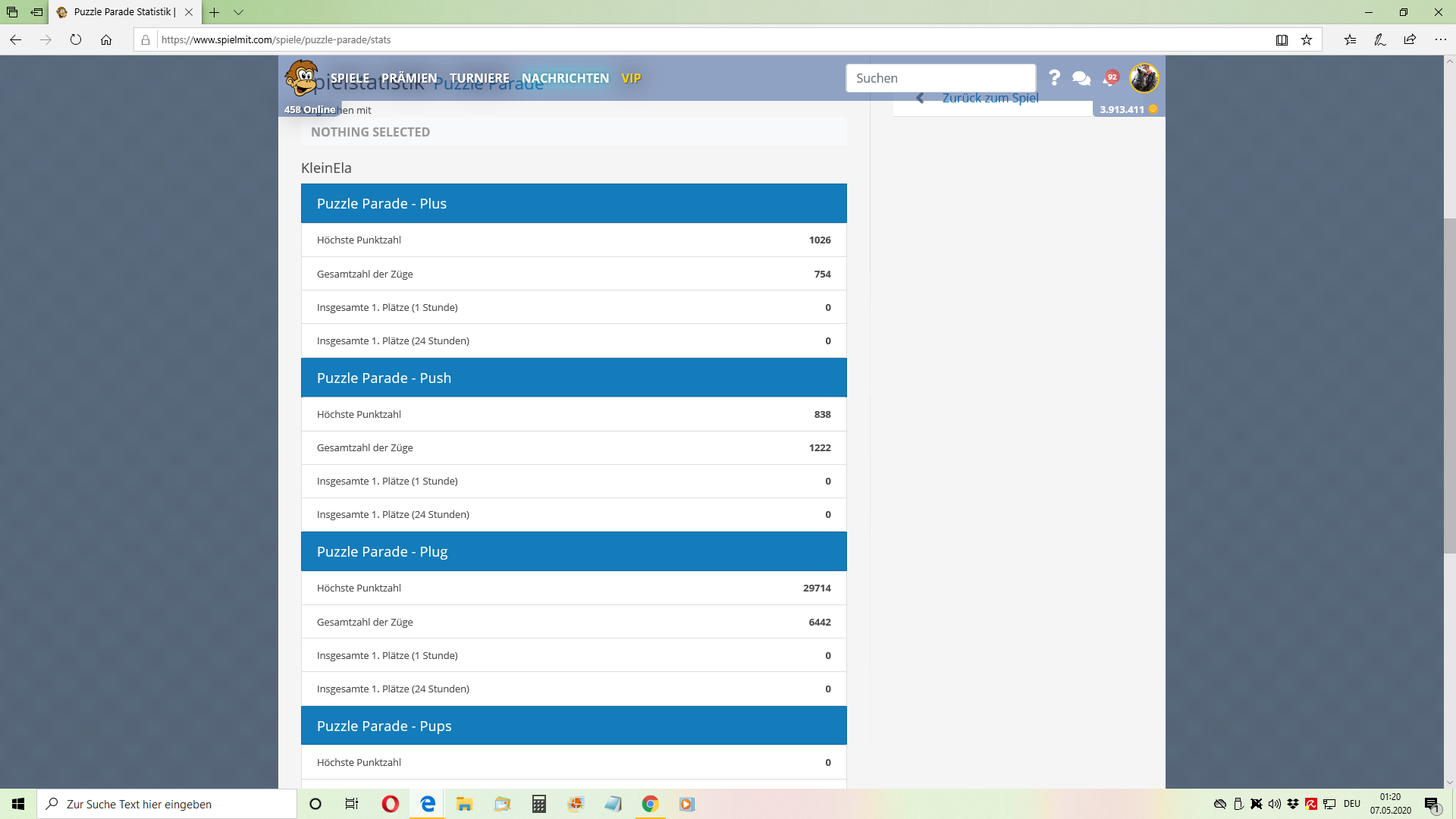Go to the VIP section

tap(631, 78)
